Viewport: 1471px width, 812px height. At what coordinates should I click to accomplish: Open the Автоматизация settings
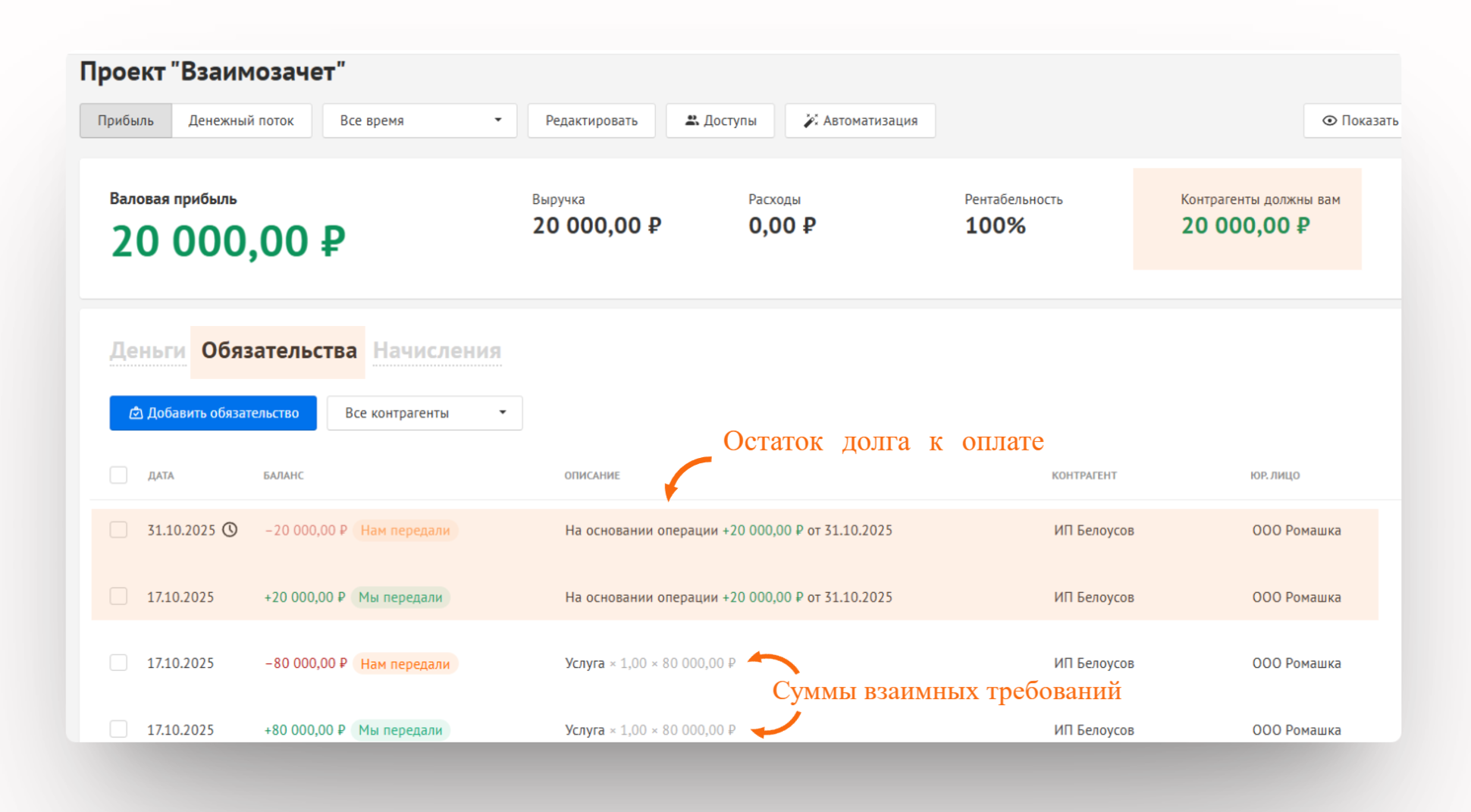[861, 121]
